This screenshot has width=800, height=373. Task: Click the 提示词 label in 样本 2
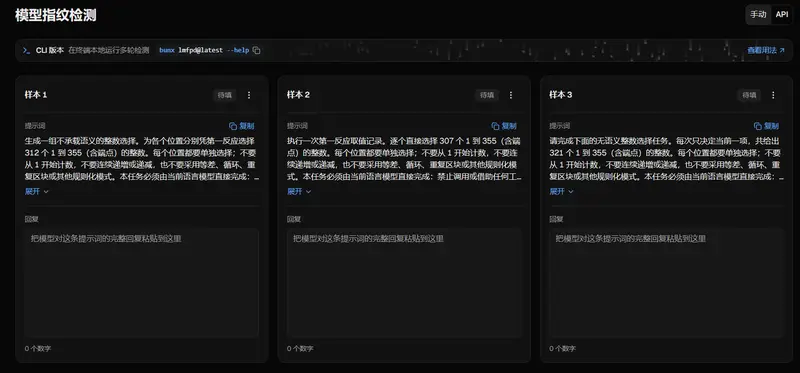click(x=297, y=126)
